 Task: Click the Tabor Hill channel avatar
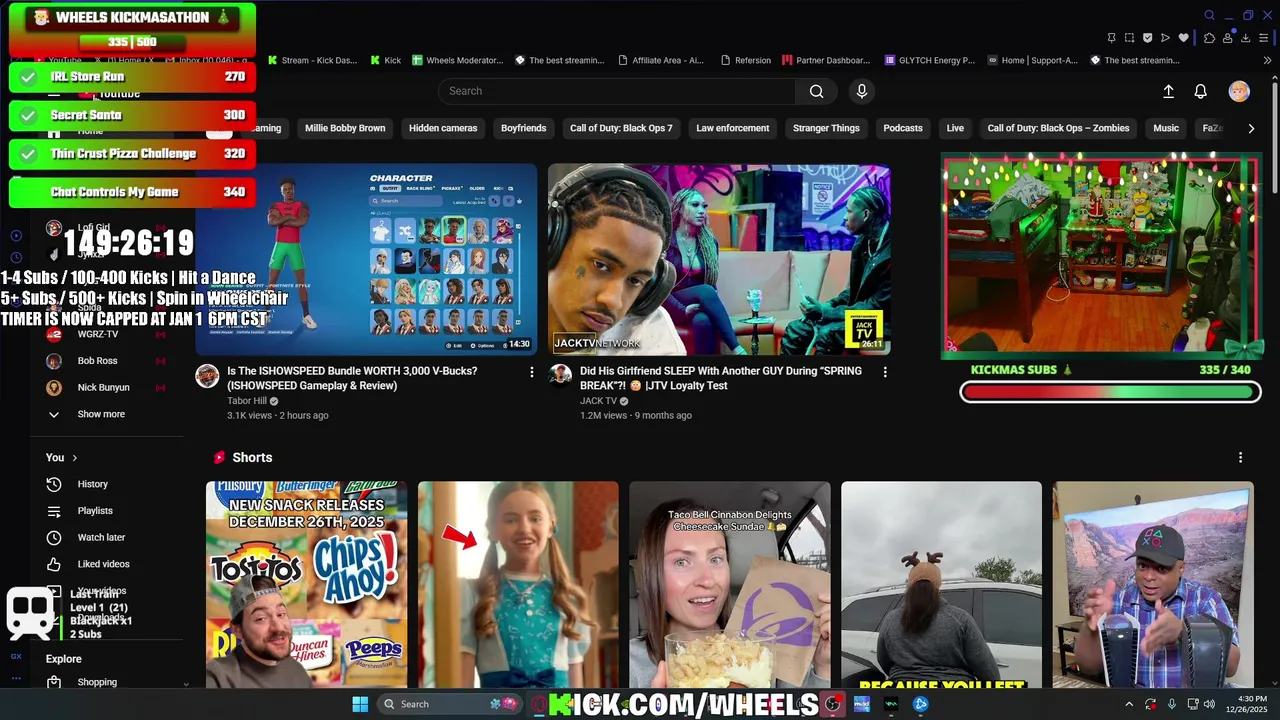(x=207, y=376)
